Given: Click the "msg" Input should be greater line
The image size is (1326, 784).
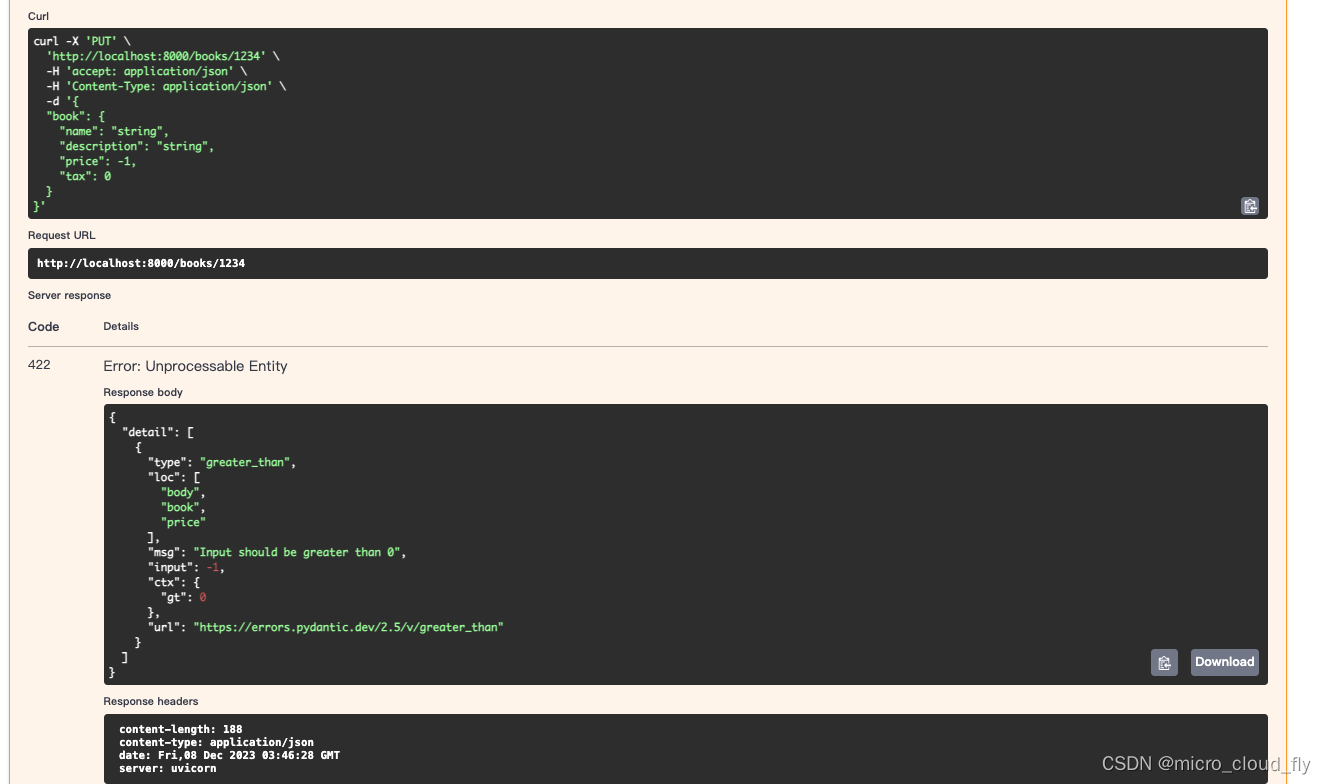Looking at the screenshot, I should pos(277,552).
